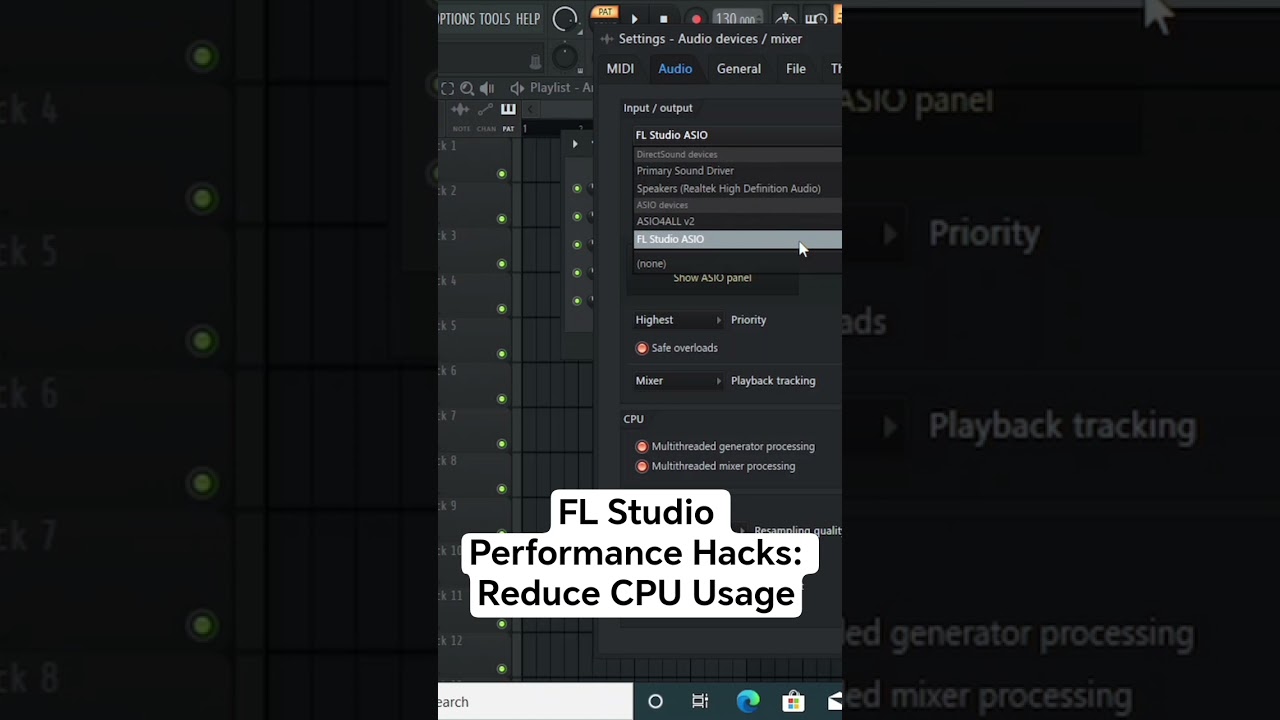Open Microsoft Store from the taskbar
Image resolution: width=1280 pixels, height=720 pixels.
793,702
